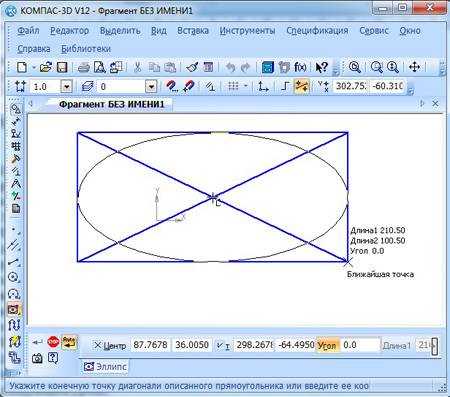Open the Вставка menu
The height and width of the screenshot is (397, 450).
pyautogui.click(x=193, y=31)
